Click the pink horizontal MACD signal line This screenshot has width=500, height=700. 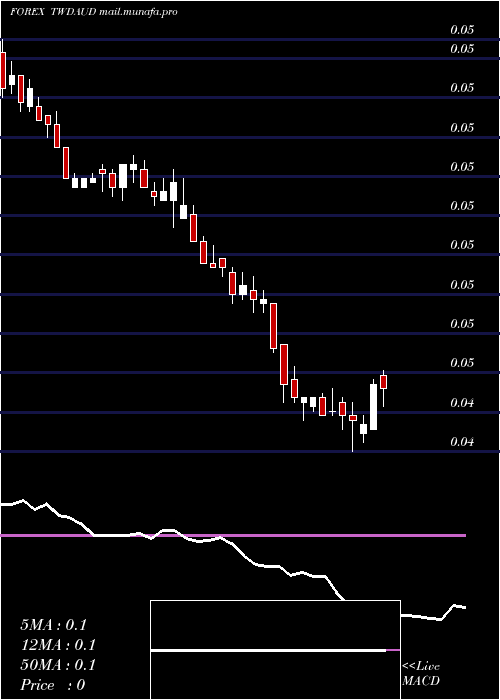click(x=233, y=535)
